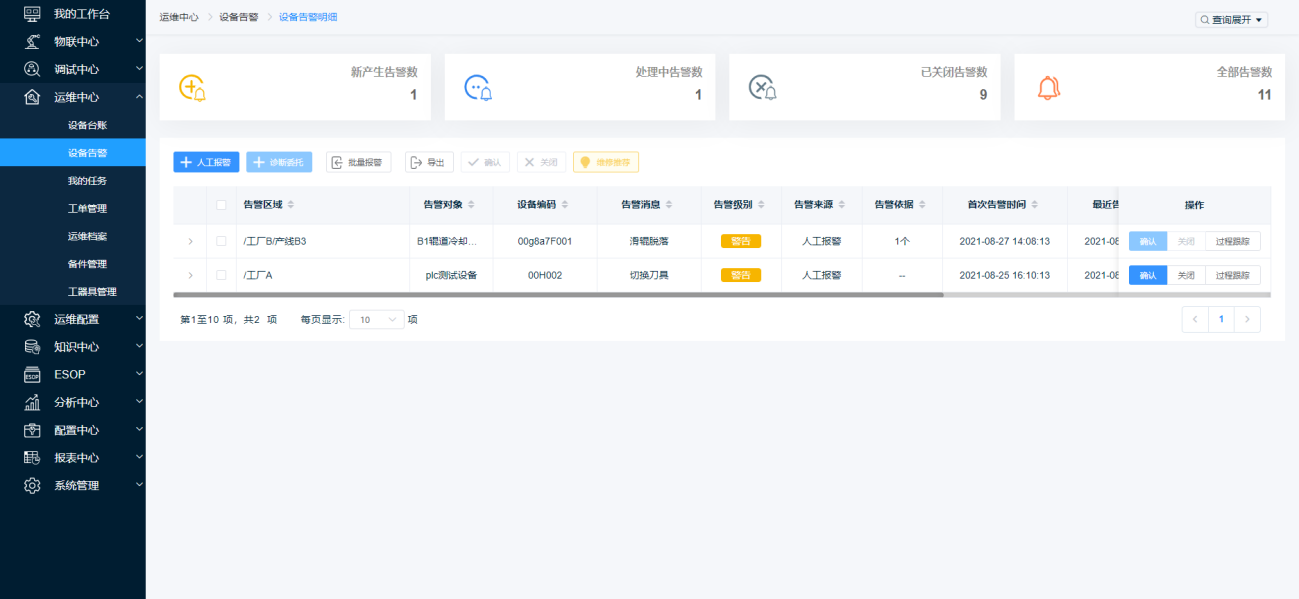This screenshot has width=1299, height=599.
Task: Click the table's horizontal scrollbar
Action: pos(558,295)
